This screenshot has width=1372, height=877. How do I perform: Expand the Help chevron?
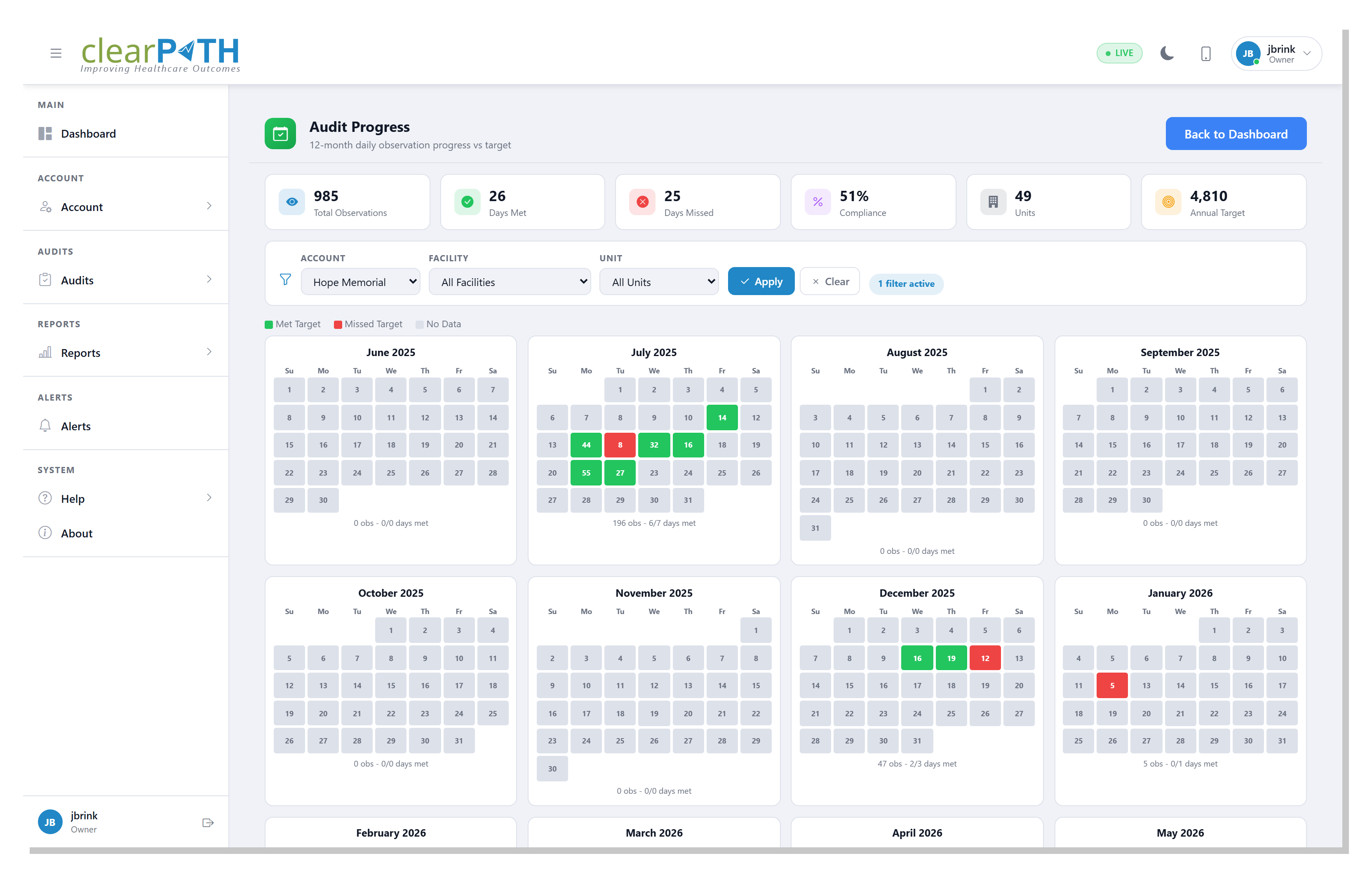(209, 498)
